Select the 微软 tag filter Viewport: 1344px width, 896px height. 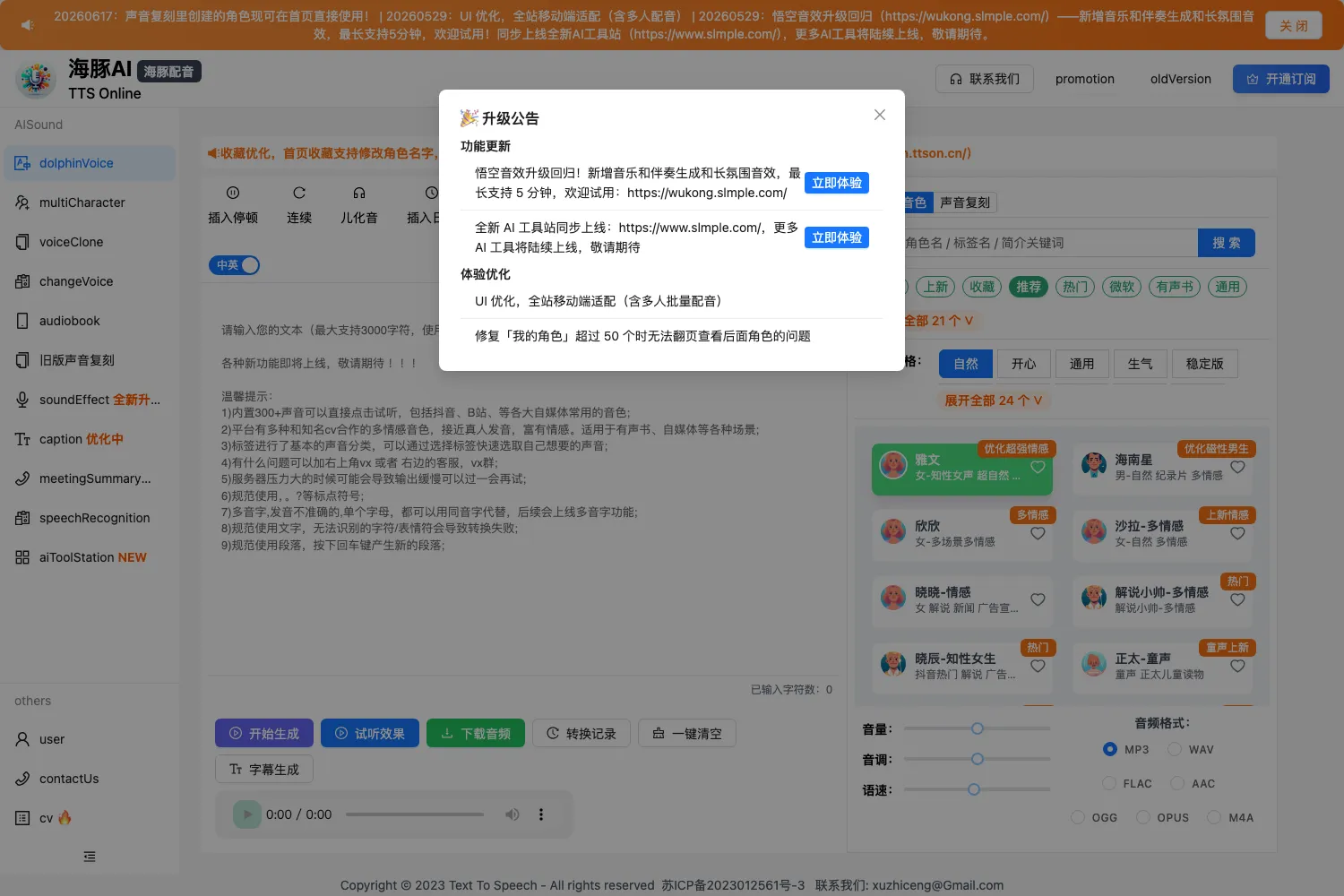click(1122, 287)
